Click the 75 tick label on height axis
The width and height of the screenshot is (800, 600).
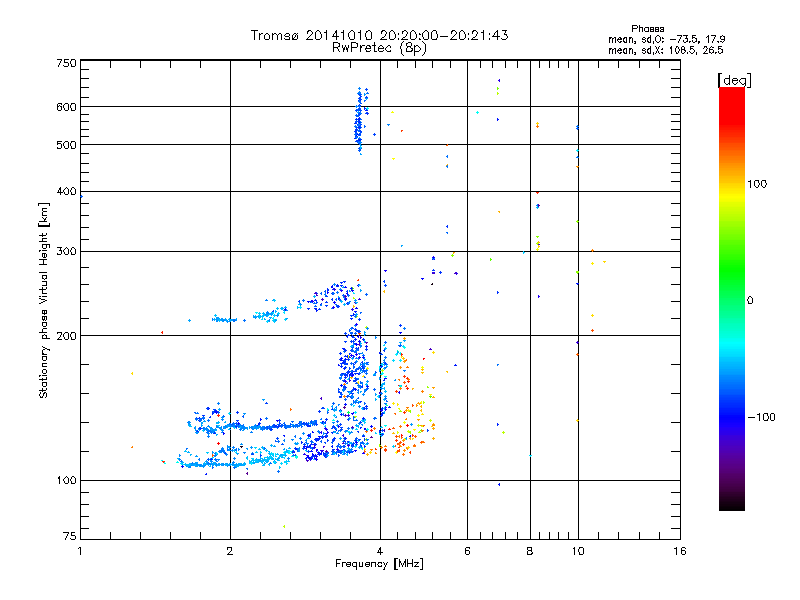tap(70, 536)
